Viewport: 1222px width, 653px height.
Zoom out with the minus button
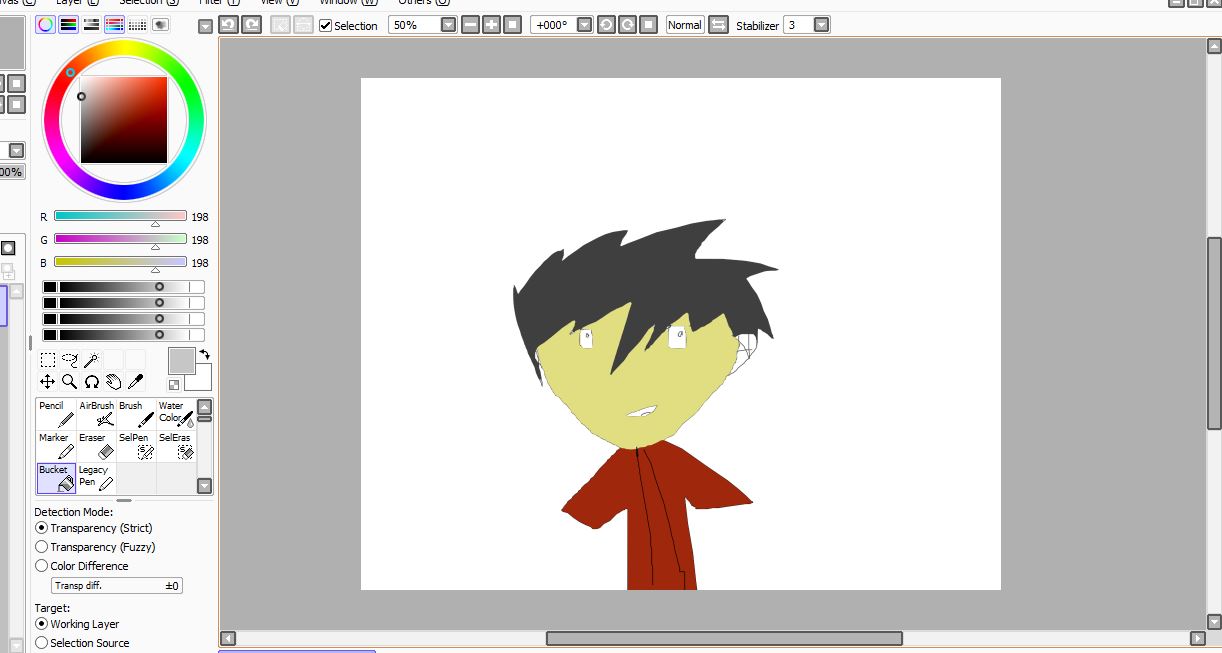[471, 25]
